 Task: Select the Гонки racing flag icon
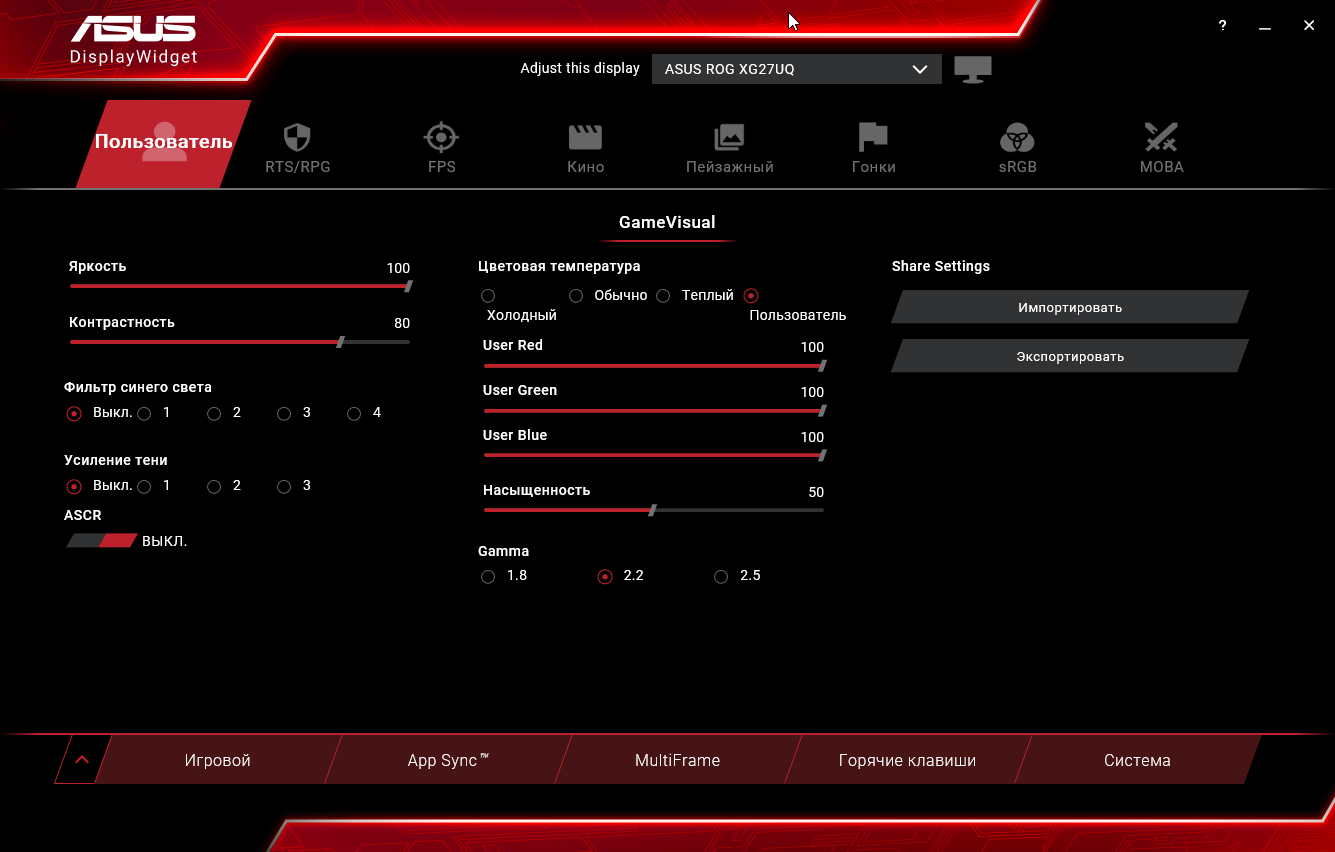pyautogui.click(x=873, y=137)
